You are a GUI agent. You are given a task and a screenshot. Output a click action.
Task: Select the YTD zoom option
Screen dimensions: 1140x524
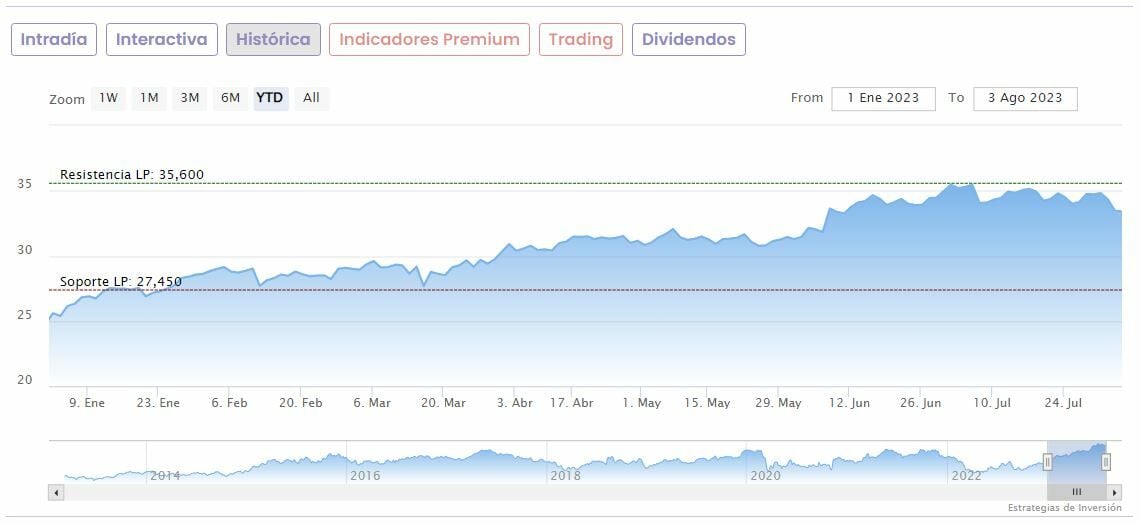pos(270,98)
